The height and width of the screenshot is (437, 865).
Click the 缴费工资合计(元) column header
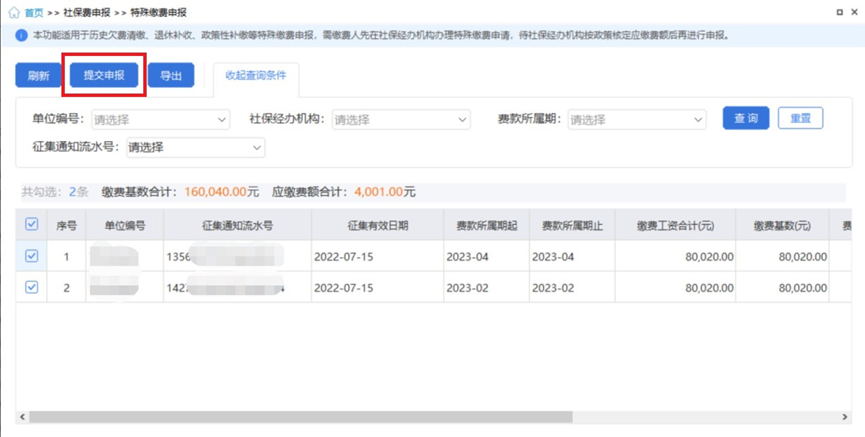tap(675, 225)
